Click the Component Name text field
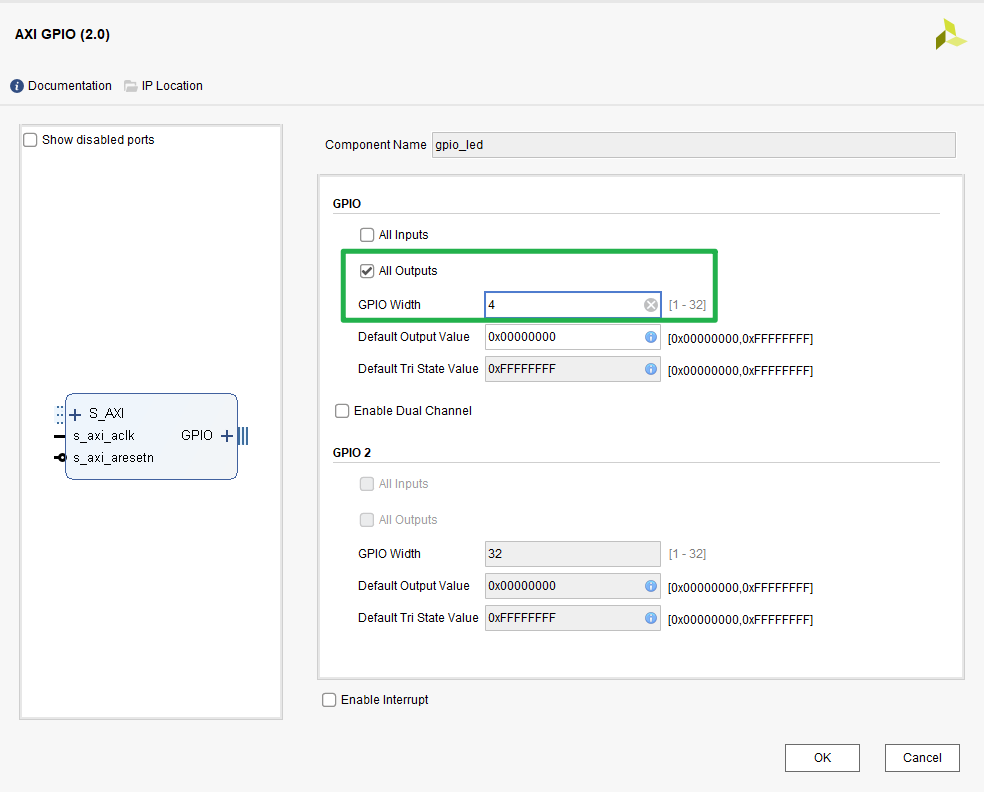This screenshot has width=984, height=792. coord(693,145)
